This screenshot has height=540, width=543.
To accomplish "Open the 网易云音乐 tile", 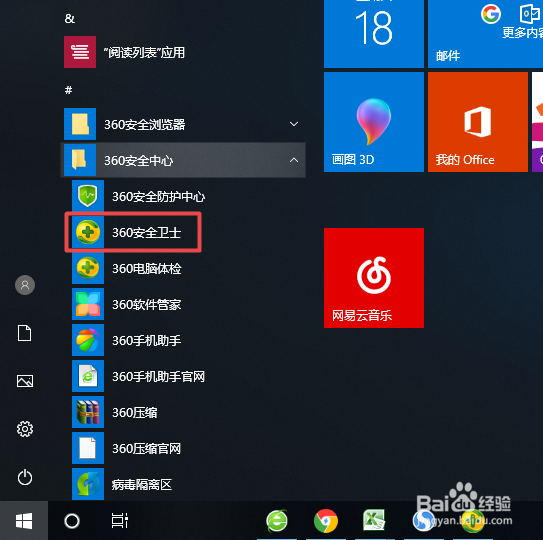I will (374, 278).
